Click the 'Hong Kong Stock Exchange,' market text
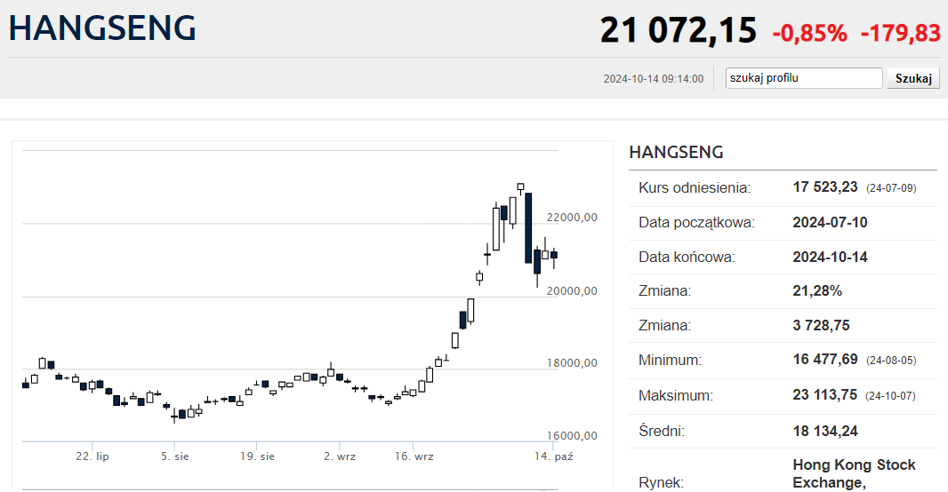This screenshot has width=948, height=492. (854, 474)
